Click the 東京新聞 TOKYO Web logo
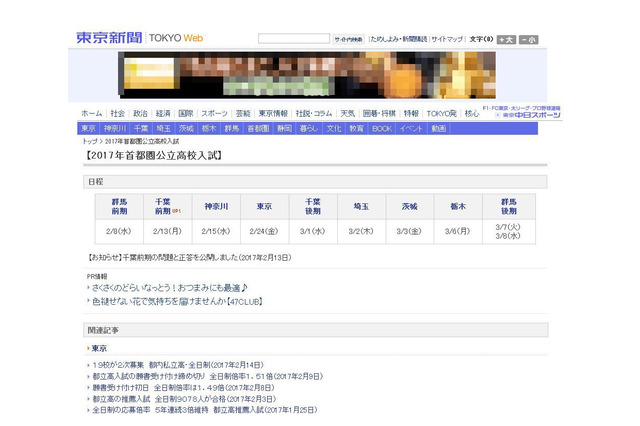This screenshot has width=640, height=426. click(140, 38)
